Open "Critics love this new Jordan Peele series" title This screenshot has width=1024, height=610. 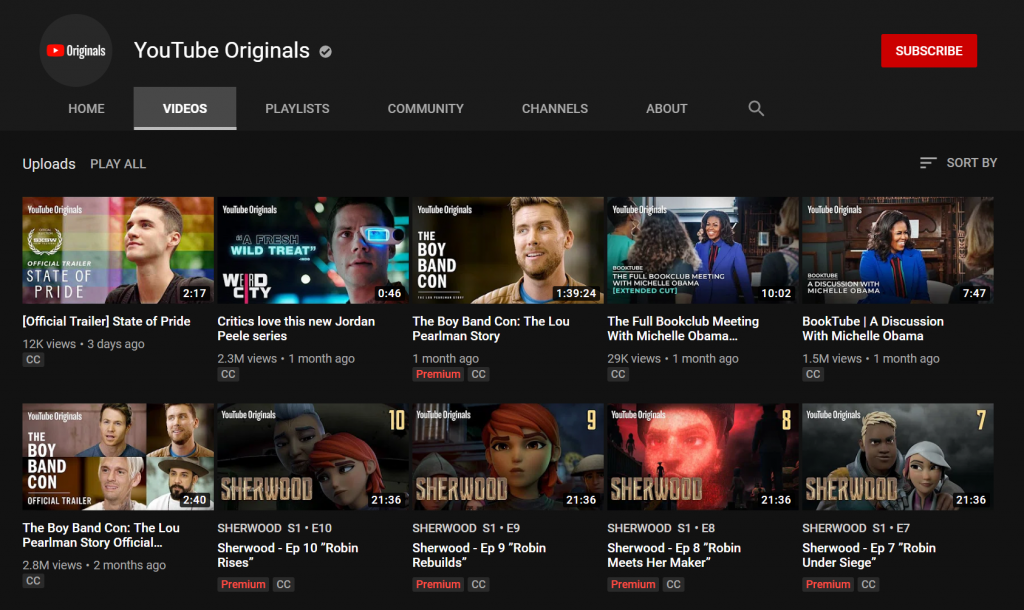pyautogui.click(x=296, y=329)
